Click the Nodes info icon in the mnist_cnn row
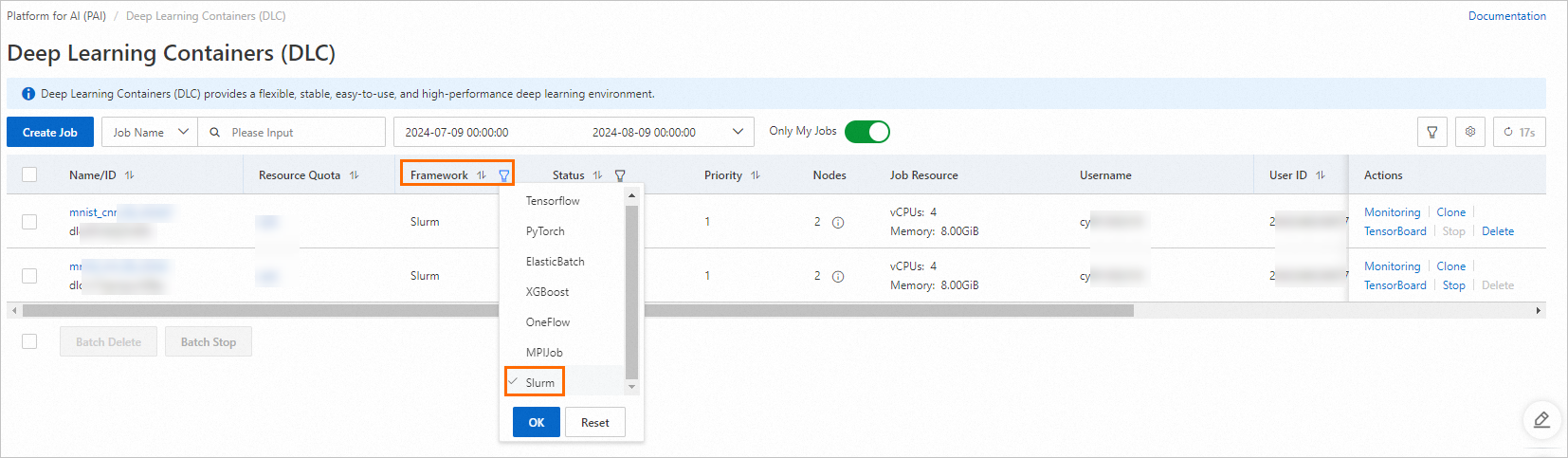 838,223
